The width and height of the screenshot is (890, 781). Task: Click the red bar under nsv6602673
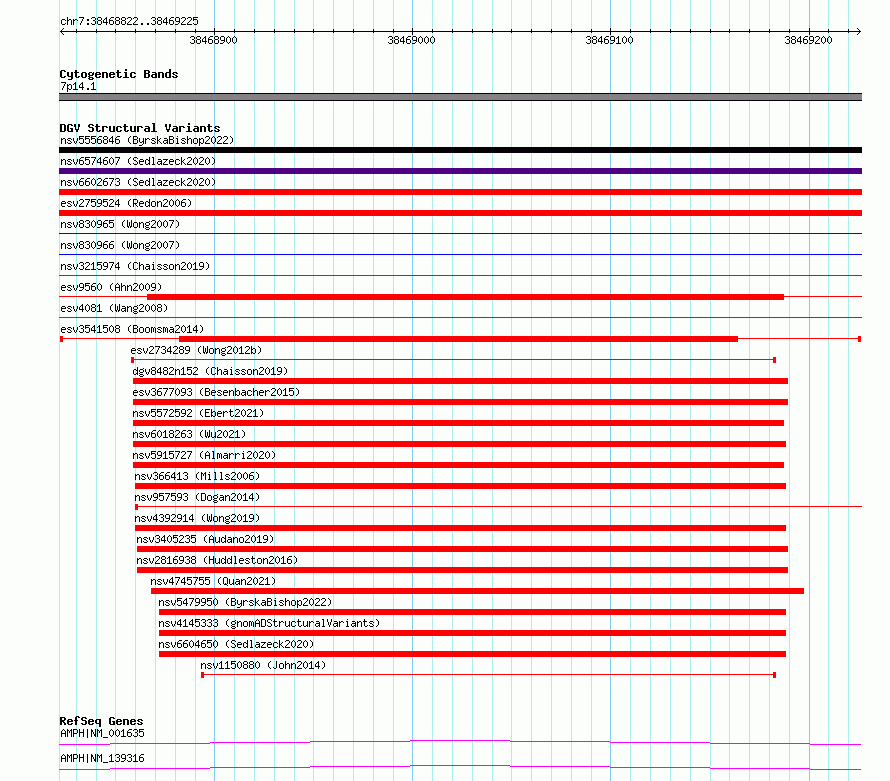(x=460, y=192)
